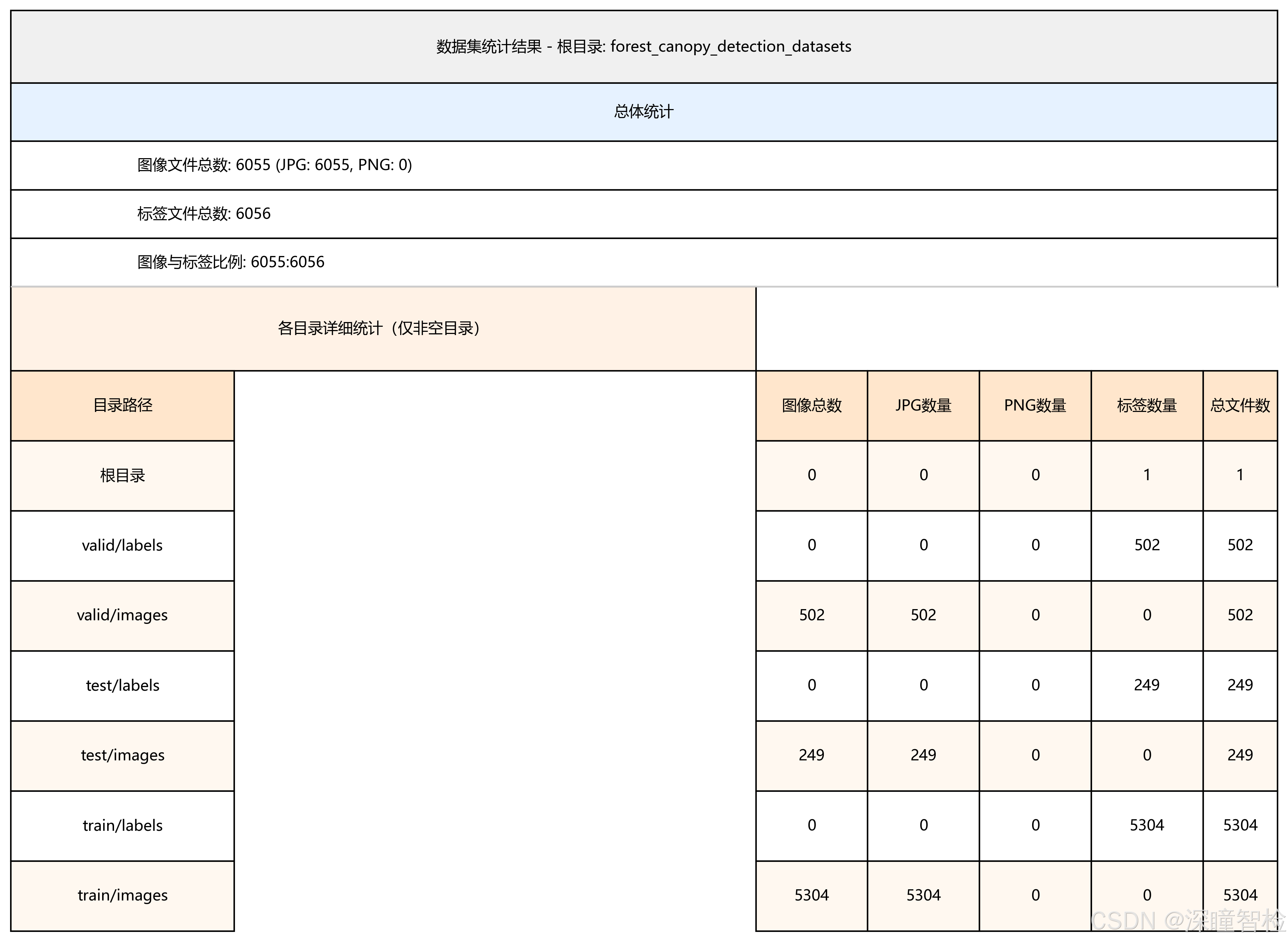Select the 总体统计 section header
The width and height of the screenshot is (1288, 942).
[x=643, y=112]
